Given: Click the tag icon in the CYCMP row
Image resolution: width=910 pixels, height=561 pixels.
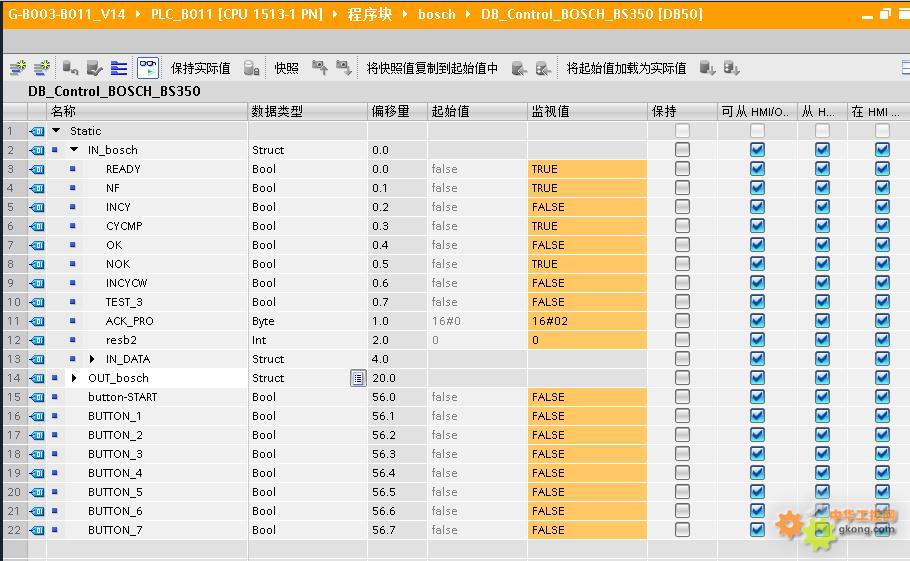Looking at the screenshot, I should [37, 226].
